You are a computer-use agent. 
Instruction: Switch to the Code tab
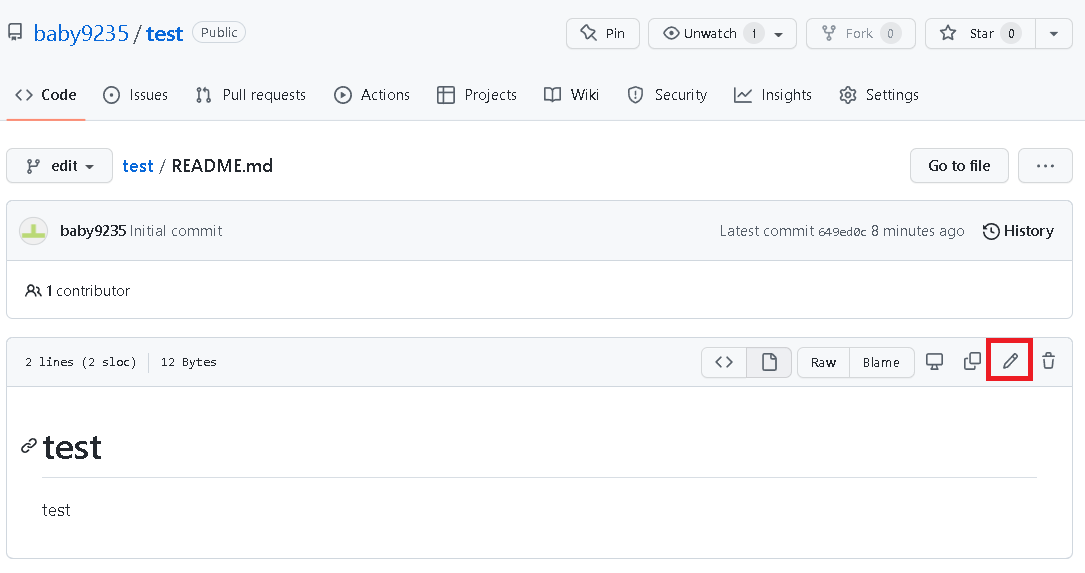click(x=46, y=95)
